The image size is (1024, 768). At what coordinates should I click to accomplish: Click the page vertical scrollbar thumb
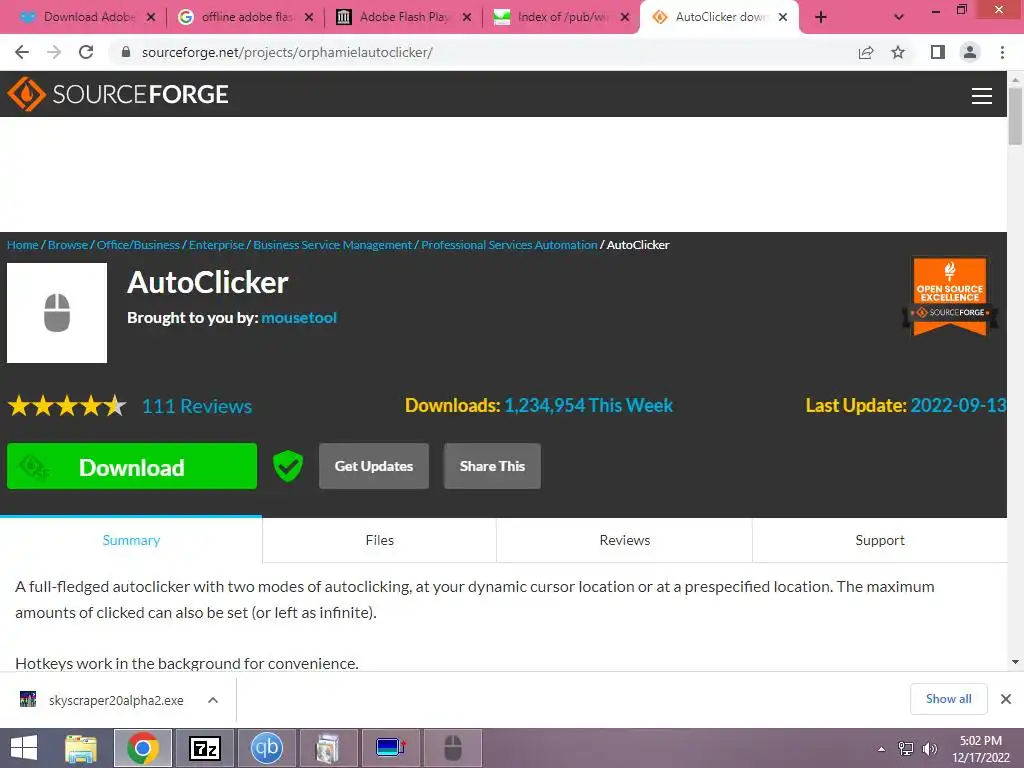pyautogui.click(x=1015, y=116)
